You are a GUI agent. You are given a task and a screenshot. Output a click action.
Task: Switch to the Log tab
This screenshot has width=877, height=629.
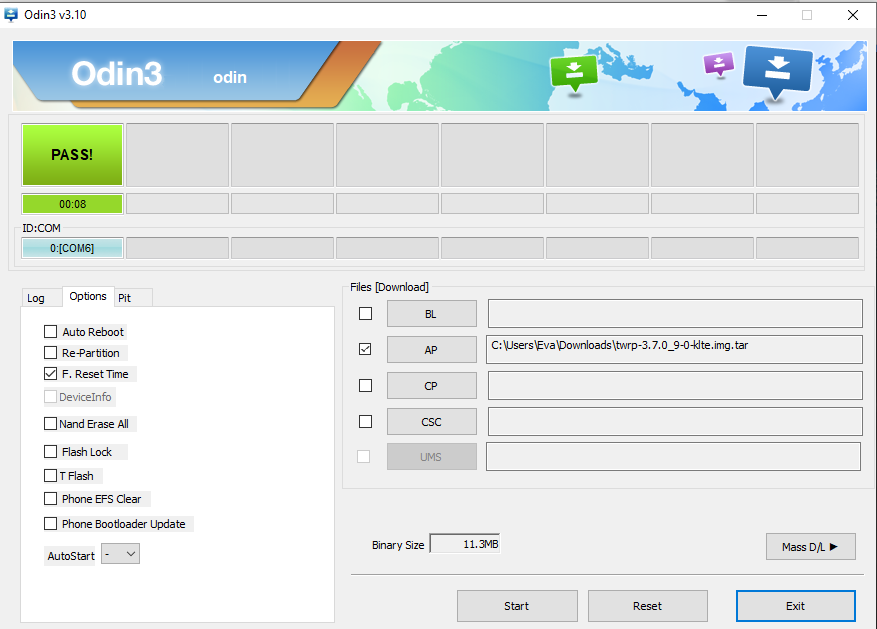pyautogui.click(x=36, y=298)
